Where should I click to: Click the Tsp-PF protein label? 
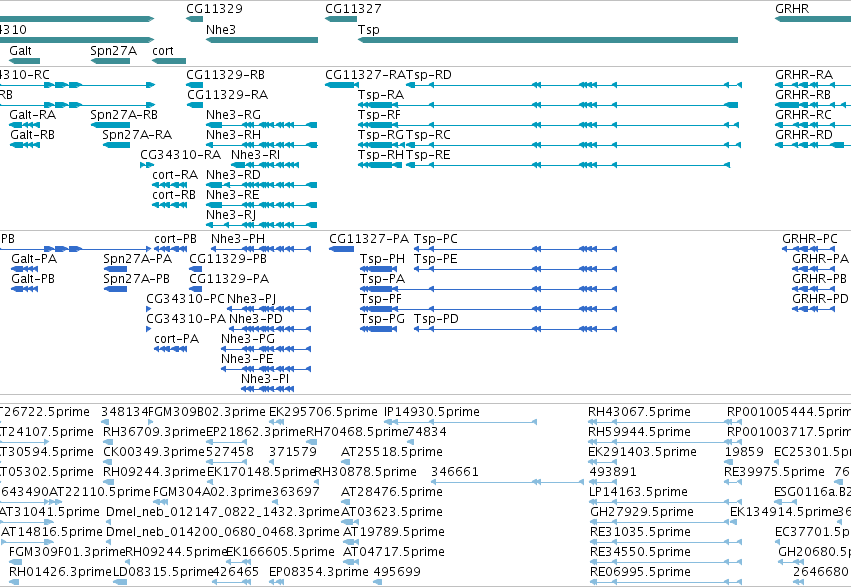tap(380, 299)
